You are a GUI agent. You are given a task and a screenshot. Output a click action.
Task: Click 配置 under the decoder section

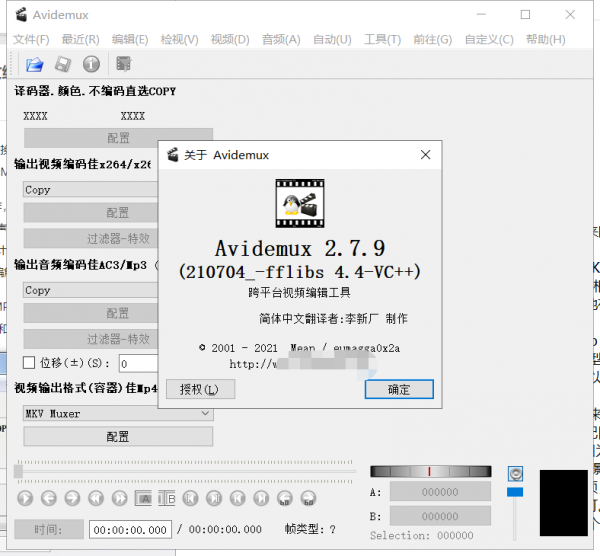[118, 138]
